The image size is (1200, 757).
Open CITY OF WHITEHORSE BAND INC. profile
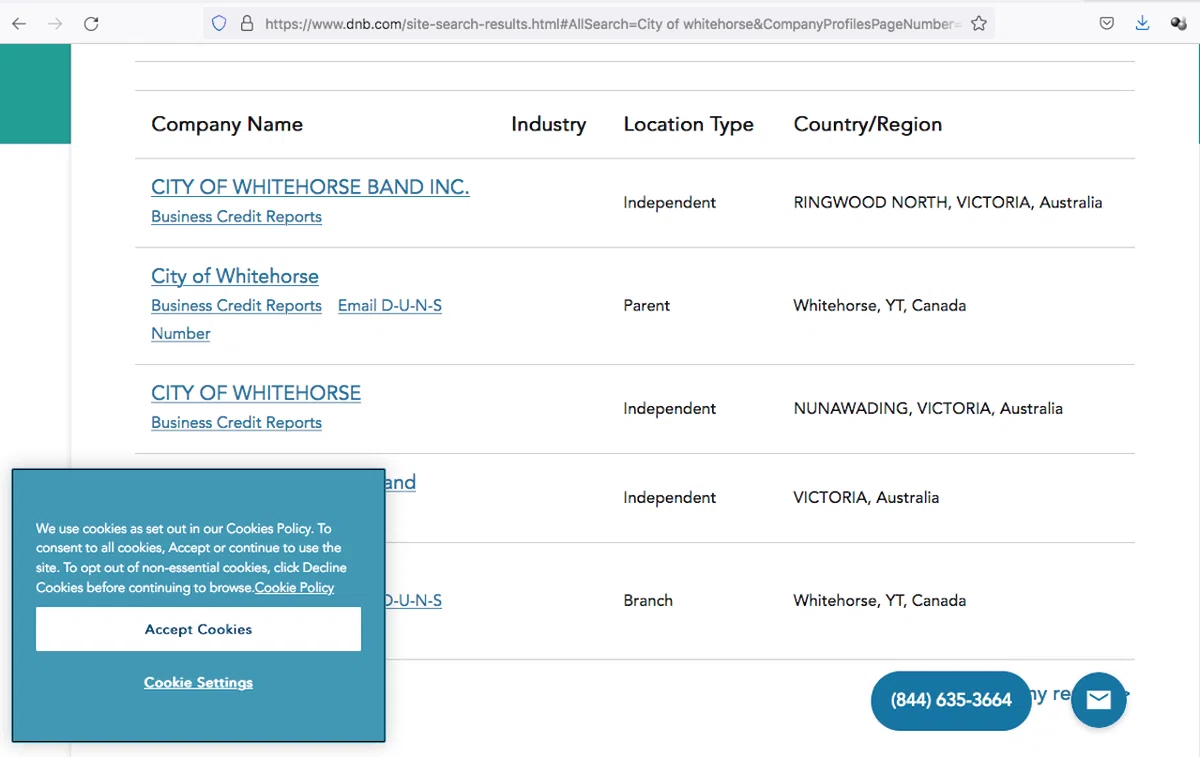310,187
